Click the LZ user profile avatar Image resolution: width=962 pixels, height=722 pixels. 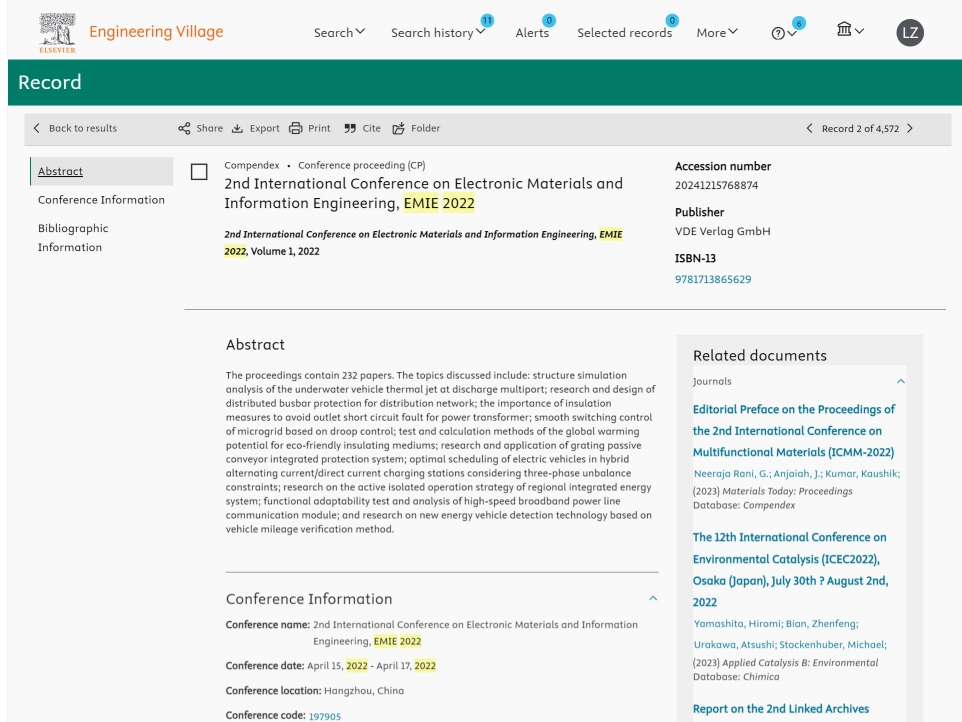[x=910, y=33]
